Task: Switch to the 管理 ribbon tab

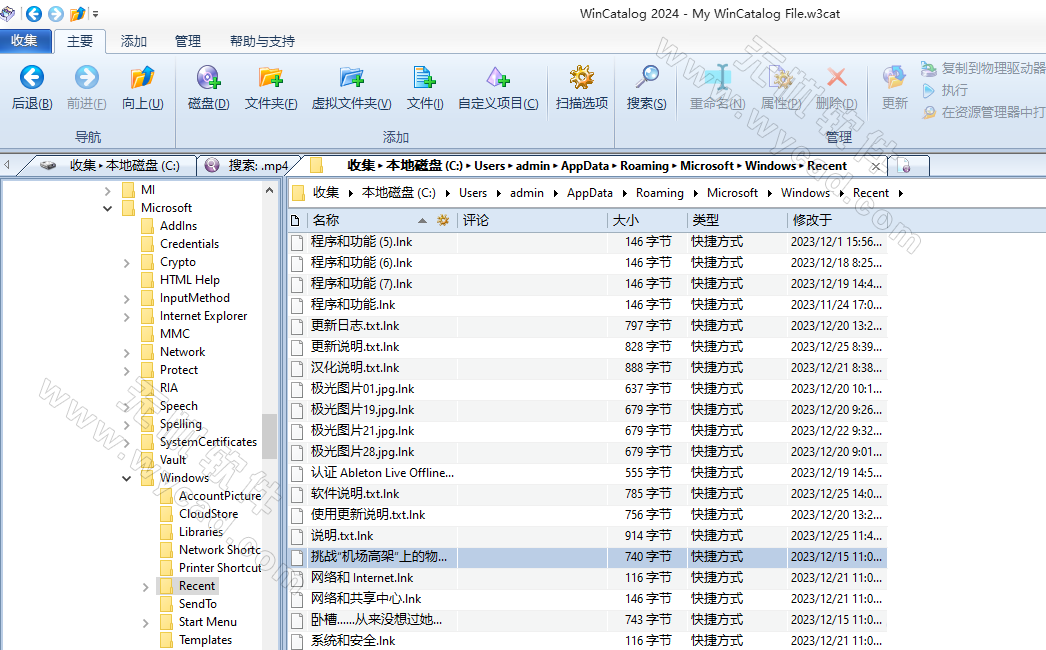Action: 187,42
